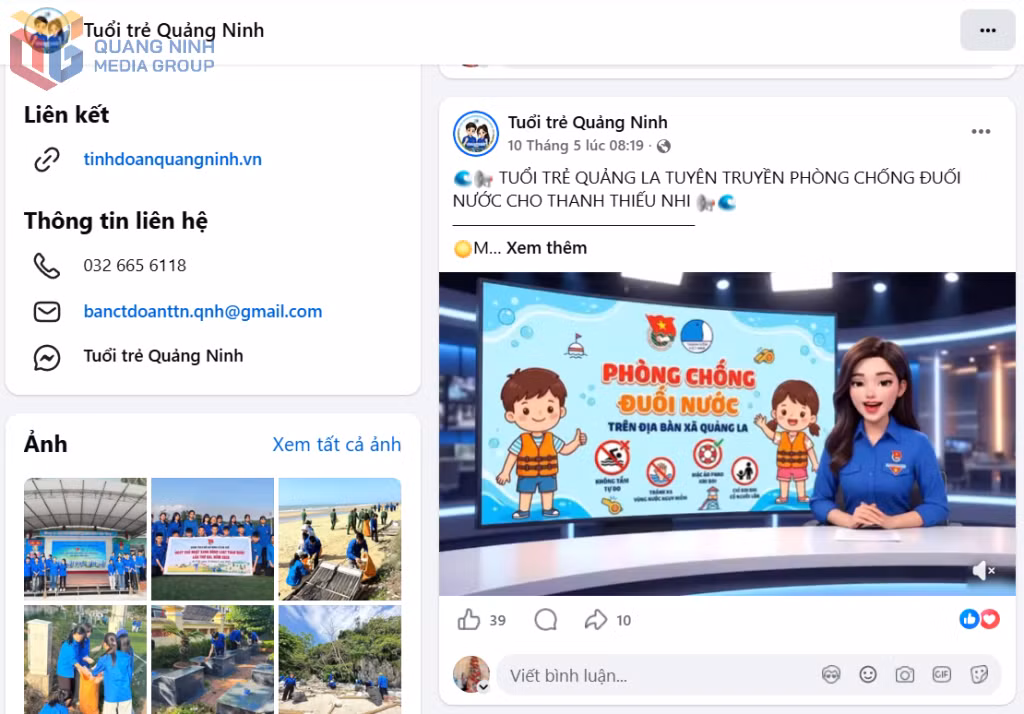Expand the post text with Xem thêm
1024x714 pixels.
point(547,248)
